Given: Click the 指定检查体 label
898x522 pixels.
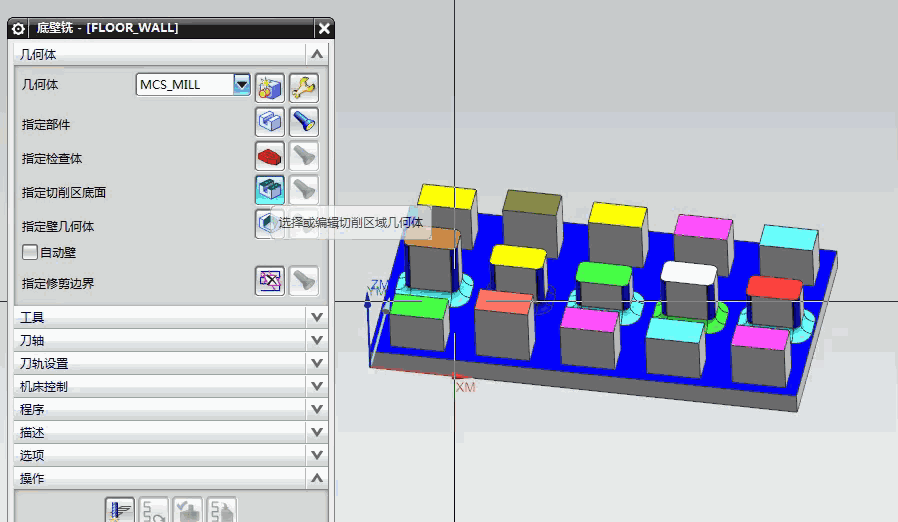Looking at the screenshot, I should coord(52,159).
